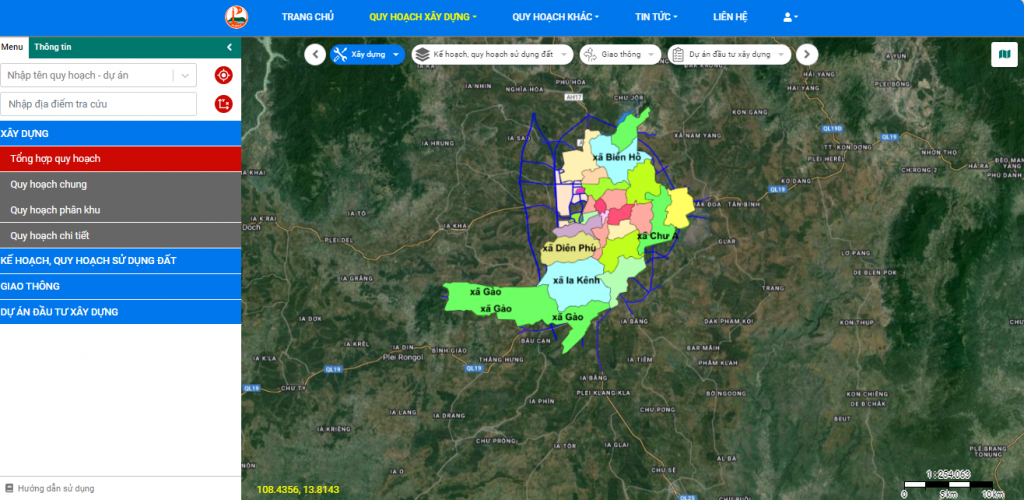The height and width of the screenshot is (500, 1024).
Task: Expand the Giao thông sidebar section
Action: click(120, 286)
